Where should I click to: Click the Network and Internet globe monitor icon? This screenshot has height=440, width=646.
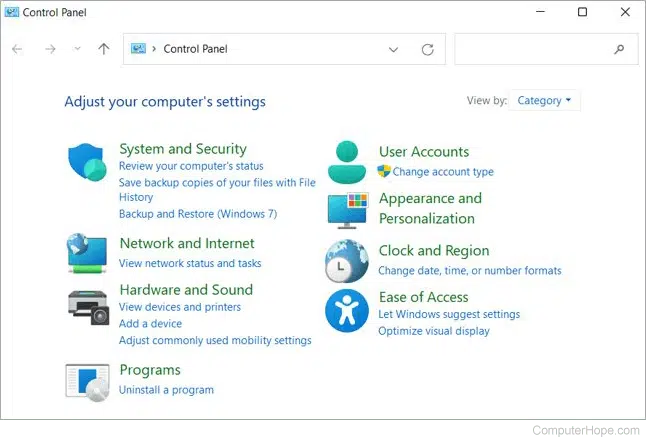(87, 253)
